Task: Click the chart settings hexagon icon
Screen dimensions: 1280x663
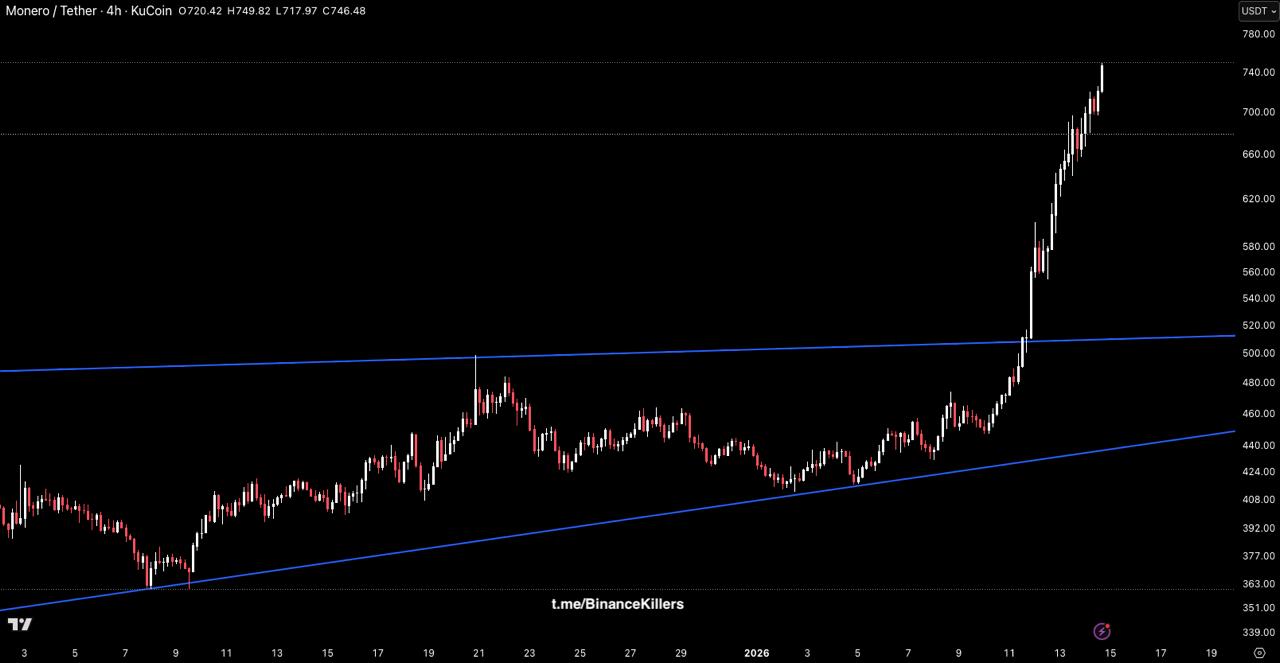Action: (x=1259, y=653)
